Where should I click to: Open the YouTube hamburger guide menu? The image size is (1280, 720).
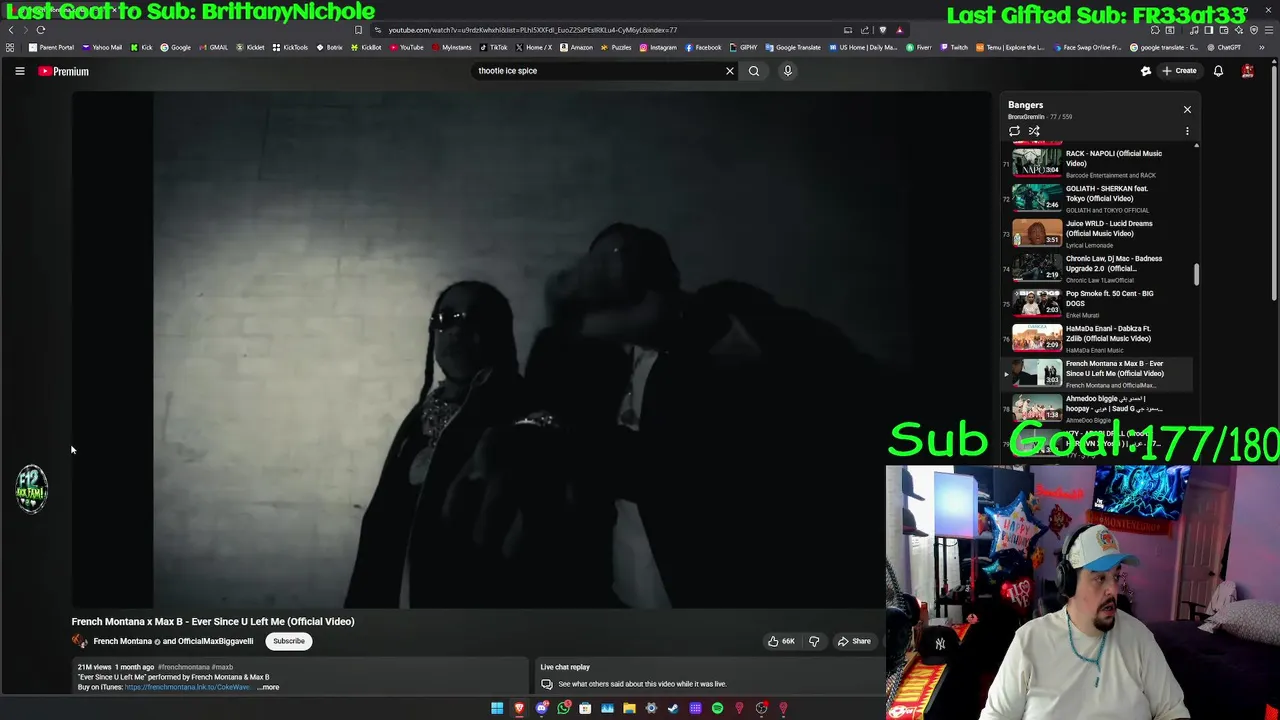tap(19, 71)
